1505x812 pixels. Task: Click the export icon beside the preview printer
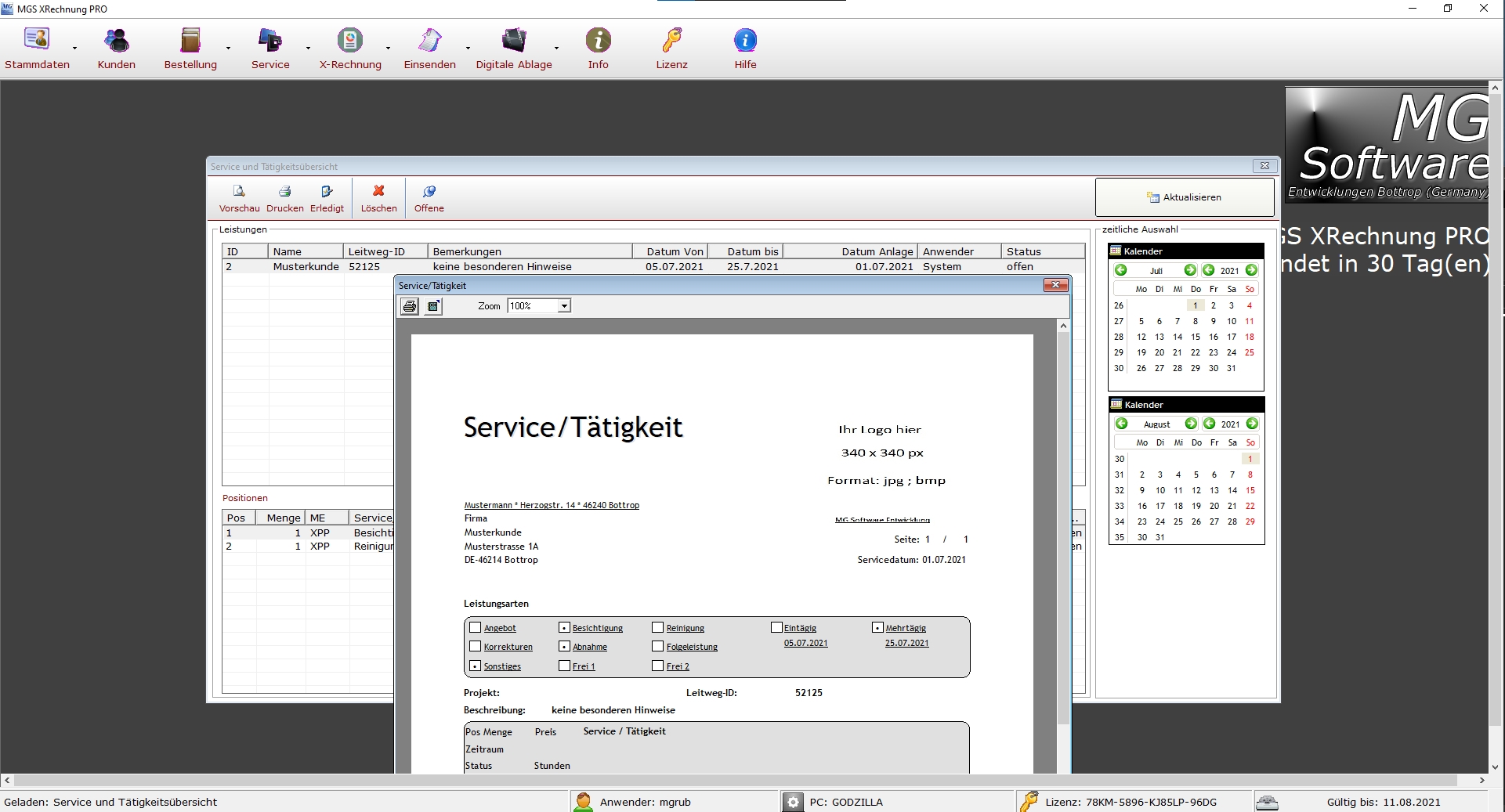433,306
